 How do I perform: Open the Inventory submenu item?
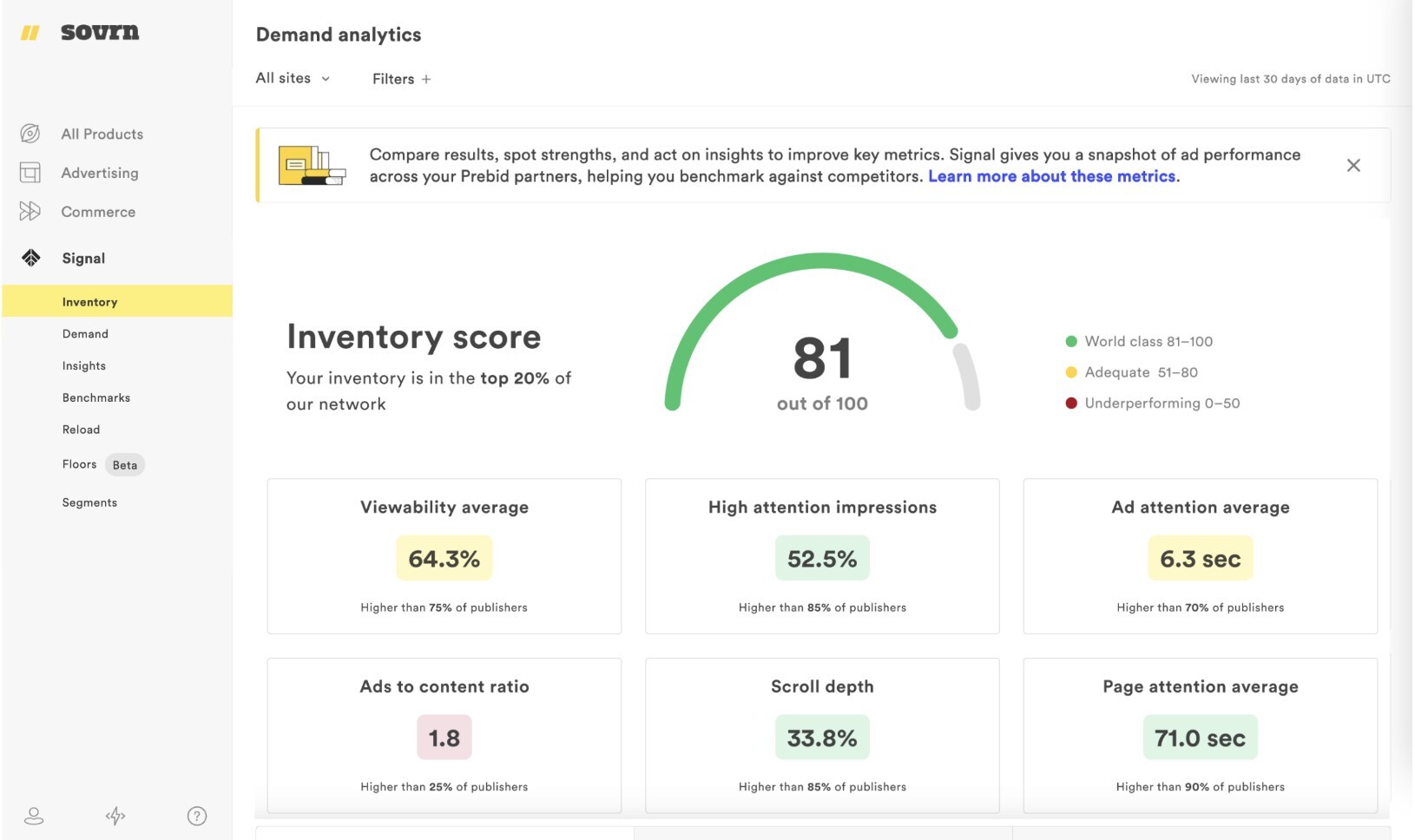pyautogui.click(x=117, y=301)
